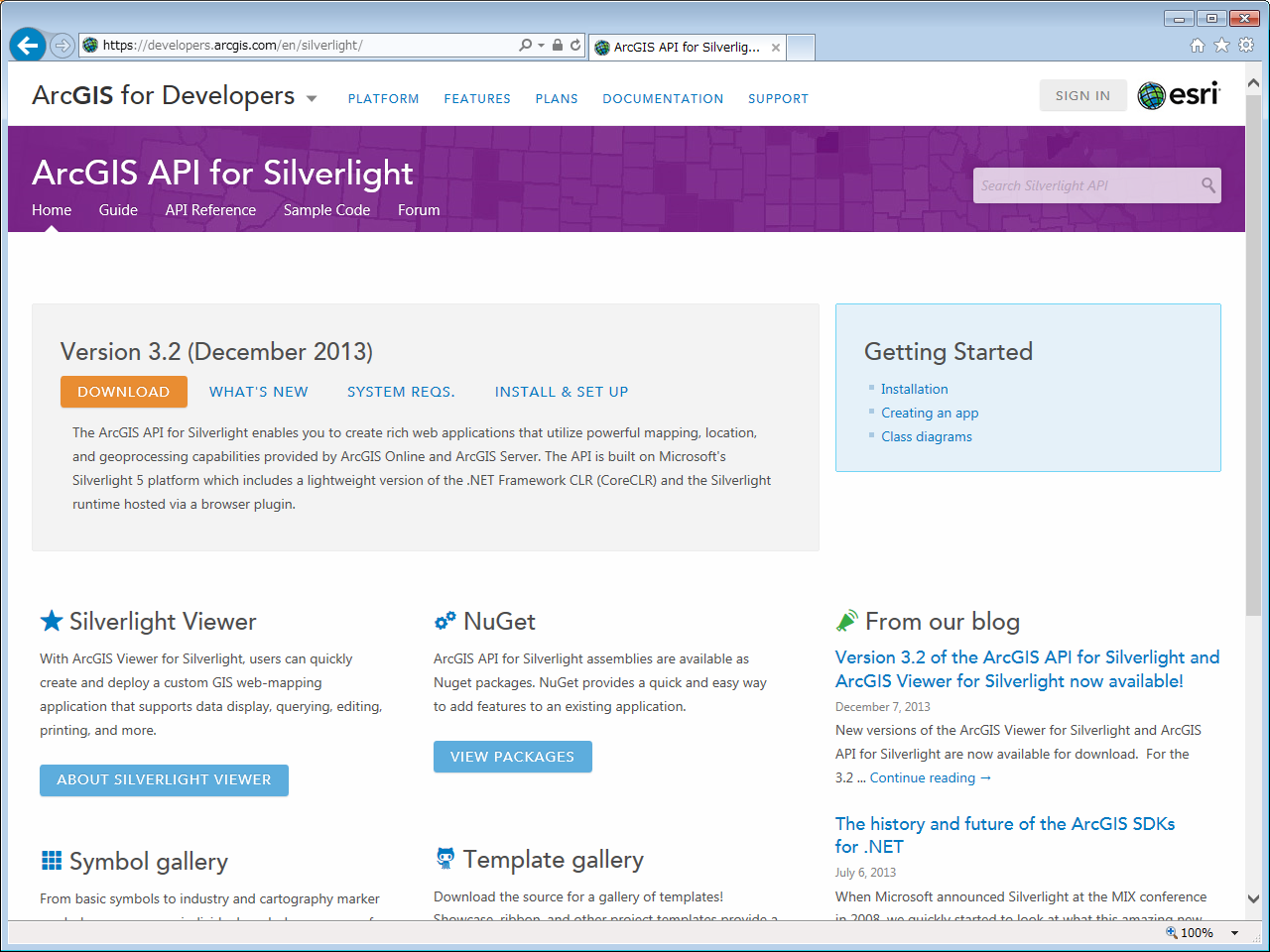
Task: Click the Getting Started heading
Action: [949, 352]
